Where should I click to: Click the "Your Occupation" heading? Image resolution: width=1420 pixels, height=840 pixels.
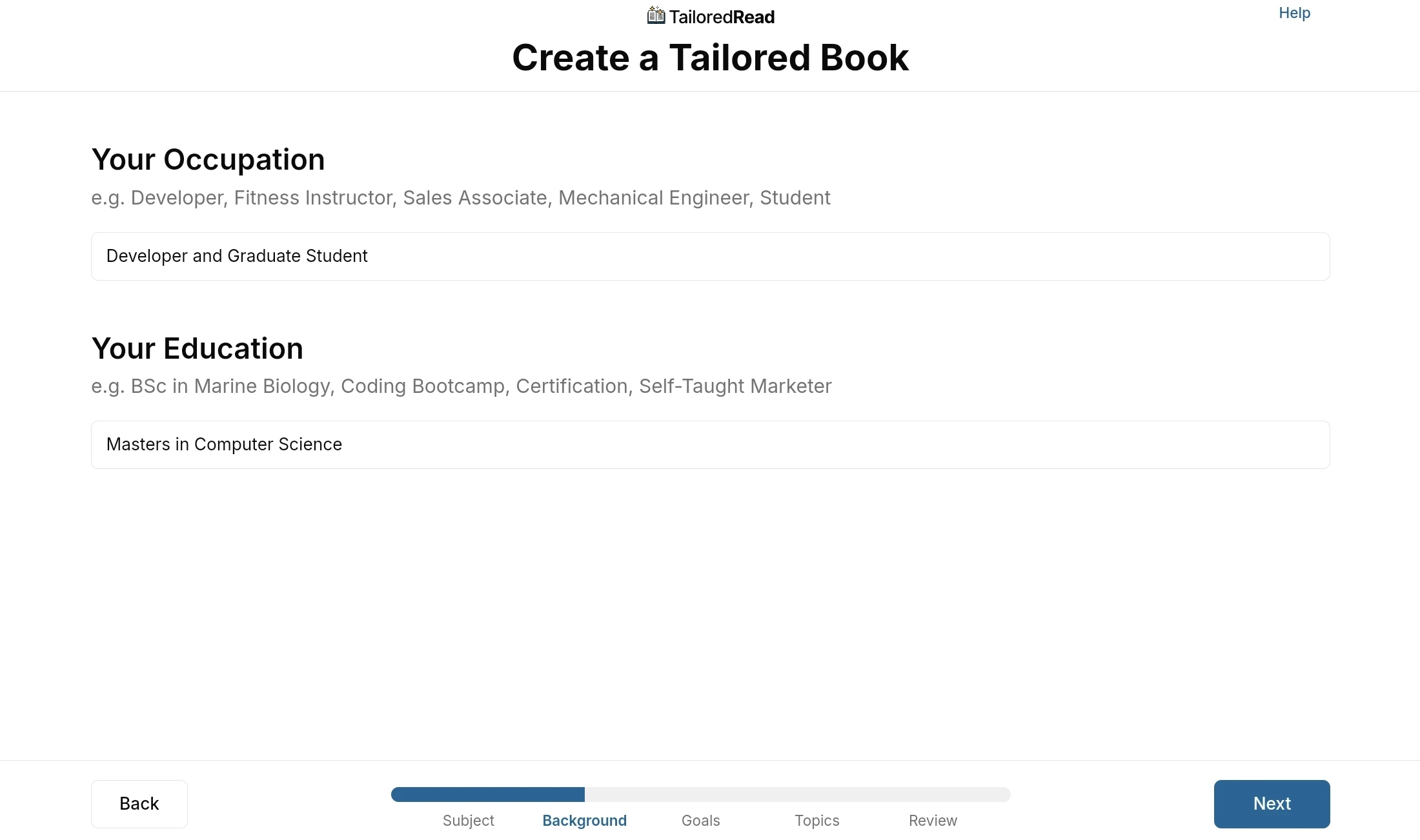pos(208,159)
